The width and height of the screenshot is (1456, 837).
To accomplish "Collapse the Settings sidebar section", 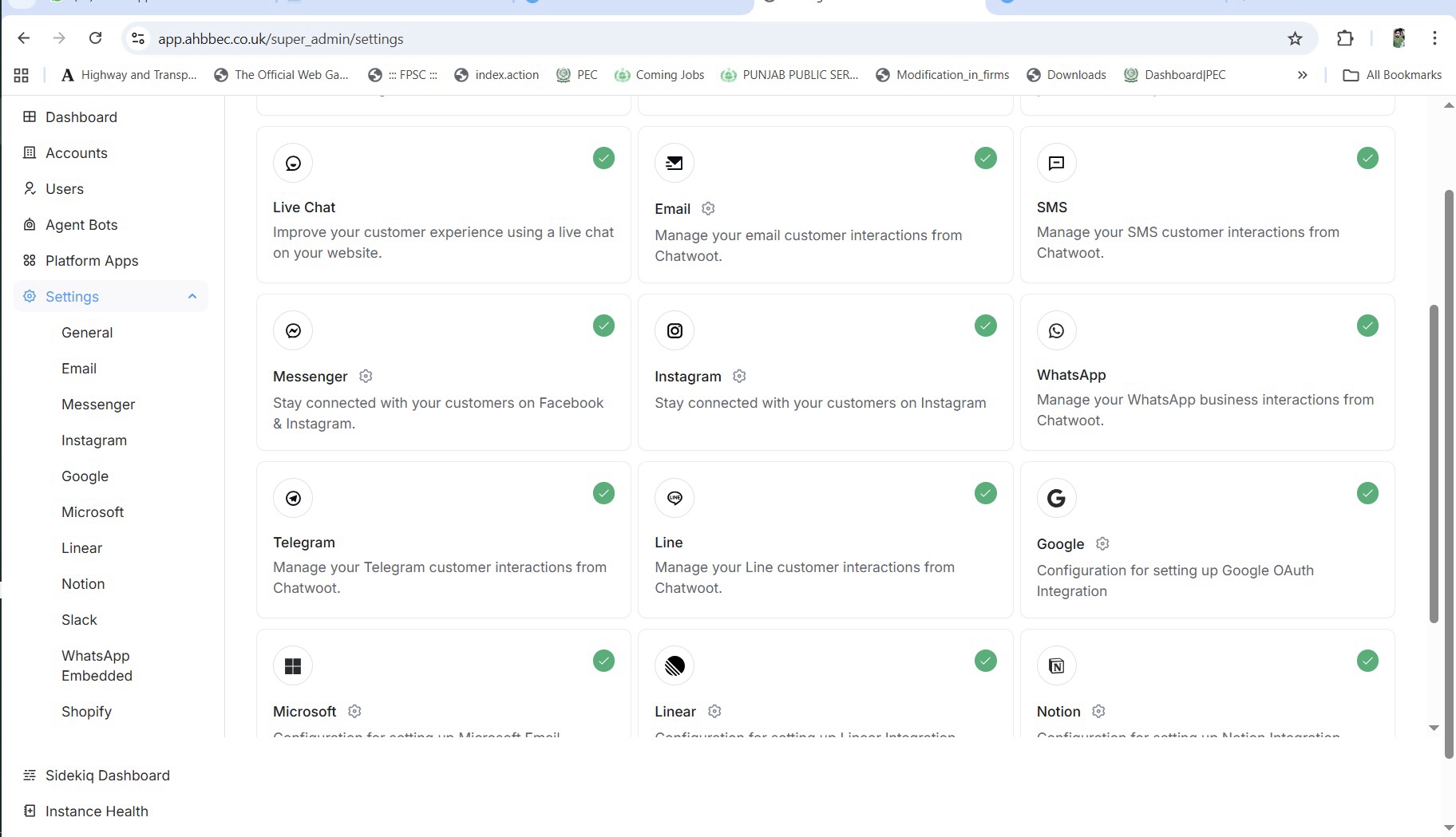I will click(x=192, y=296).
